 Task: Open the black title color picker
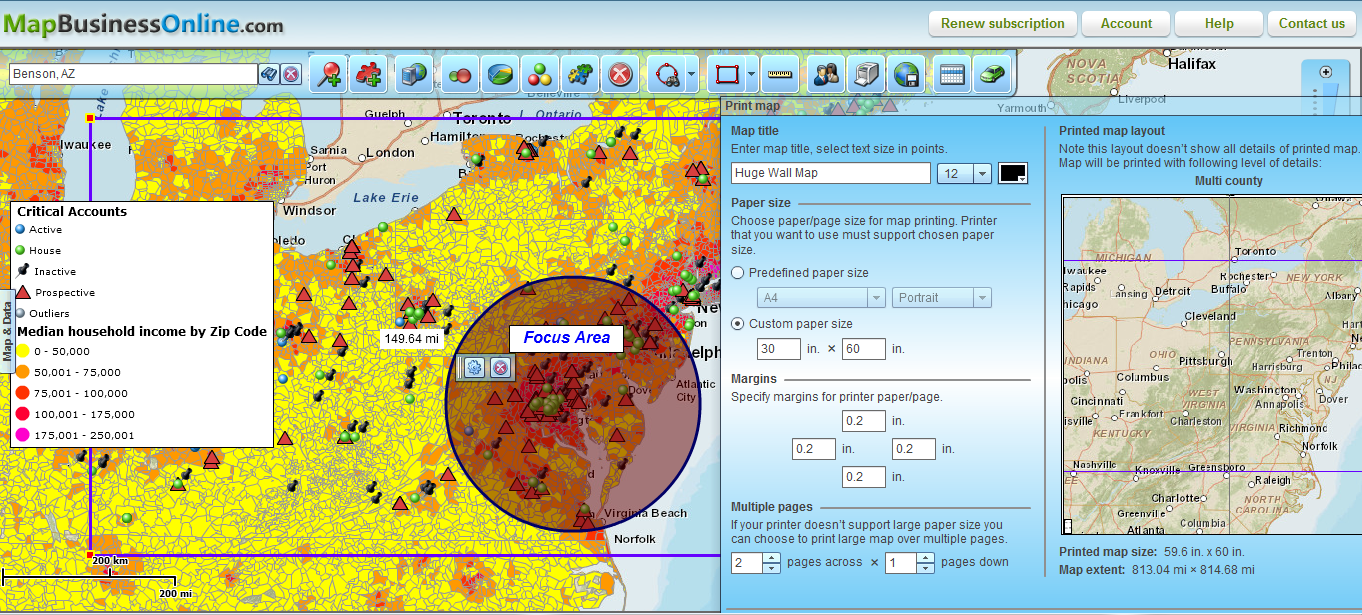pos(1013,173)
